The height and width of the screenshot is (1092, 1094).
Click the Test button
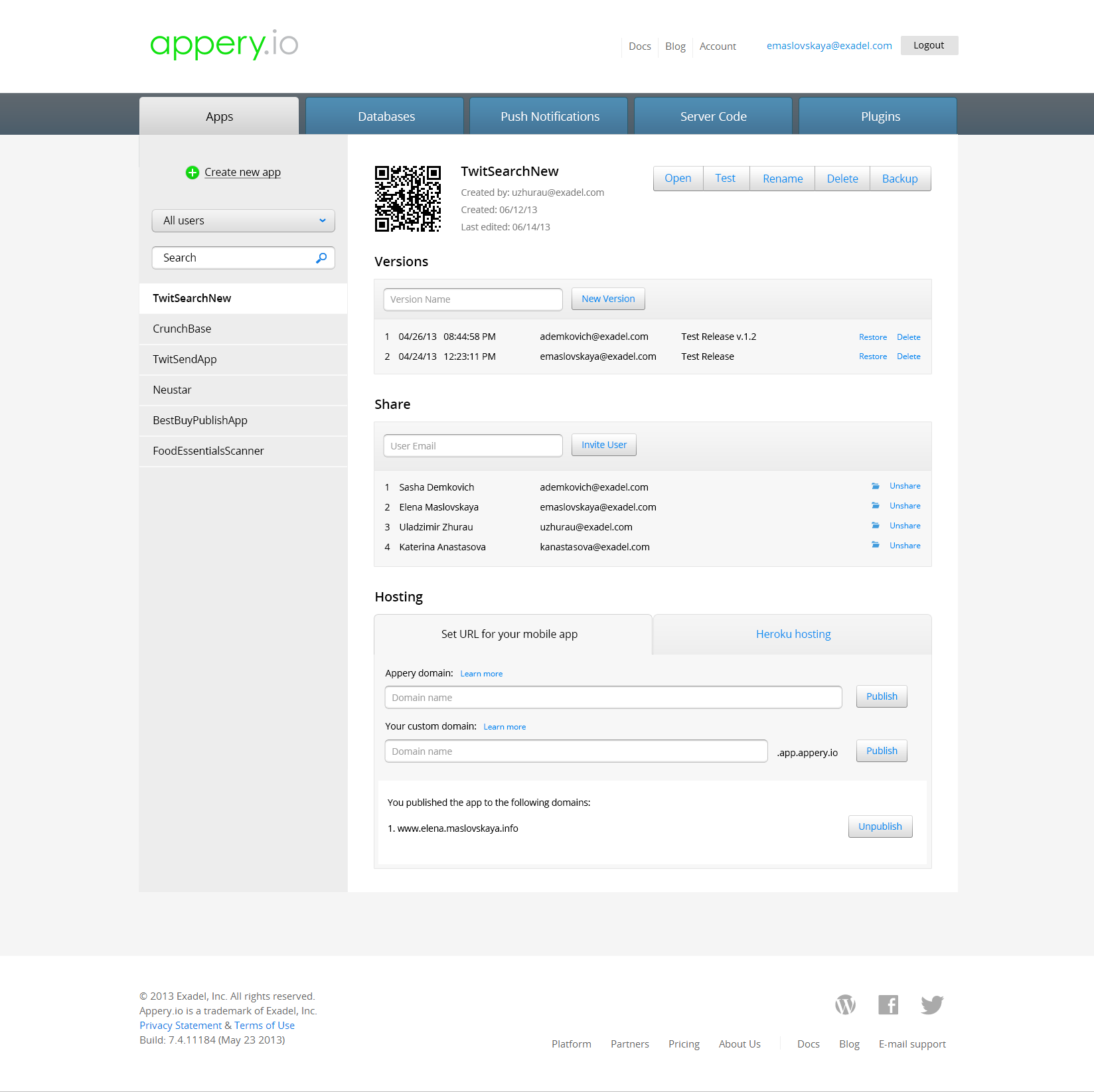(726, 179)
